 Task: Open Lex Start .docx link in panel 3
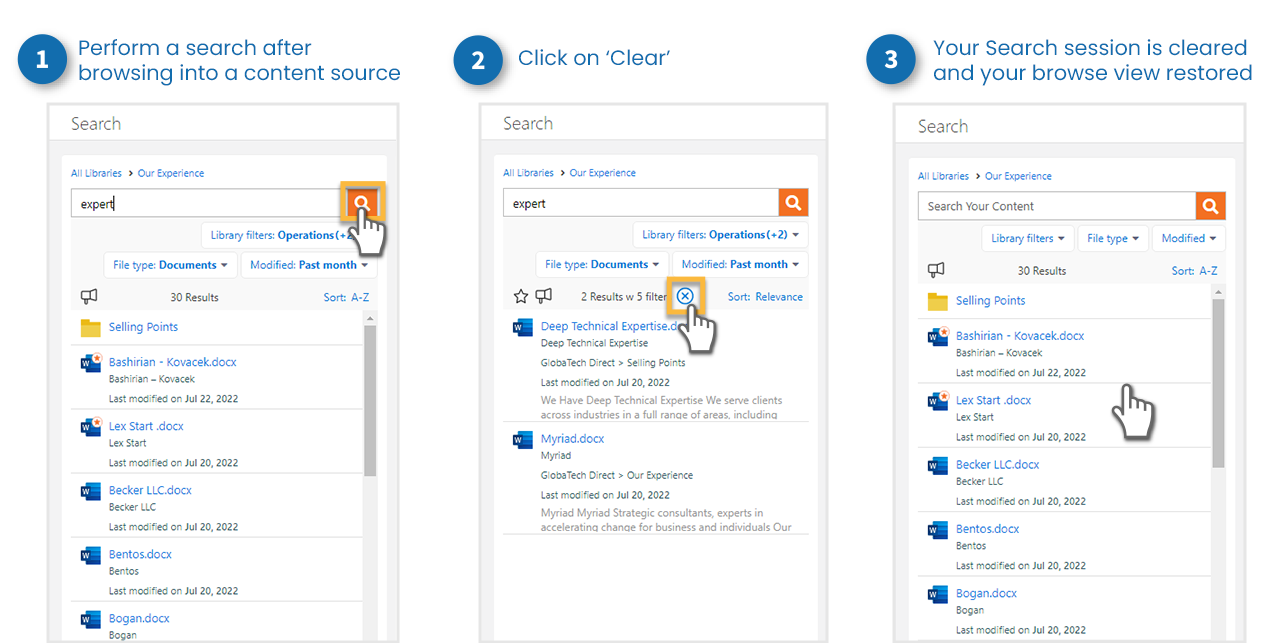[993, 400]
